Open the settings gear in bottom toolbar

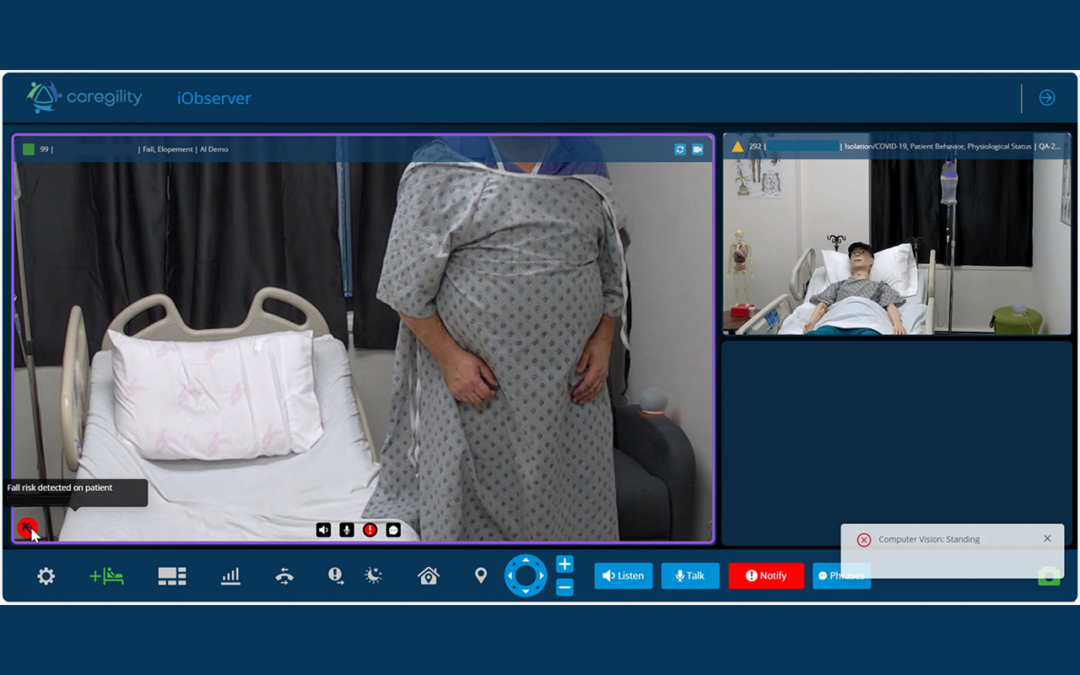(46, 576)
